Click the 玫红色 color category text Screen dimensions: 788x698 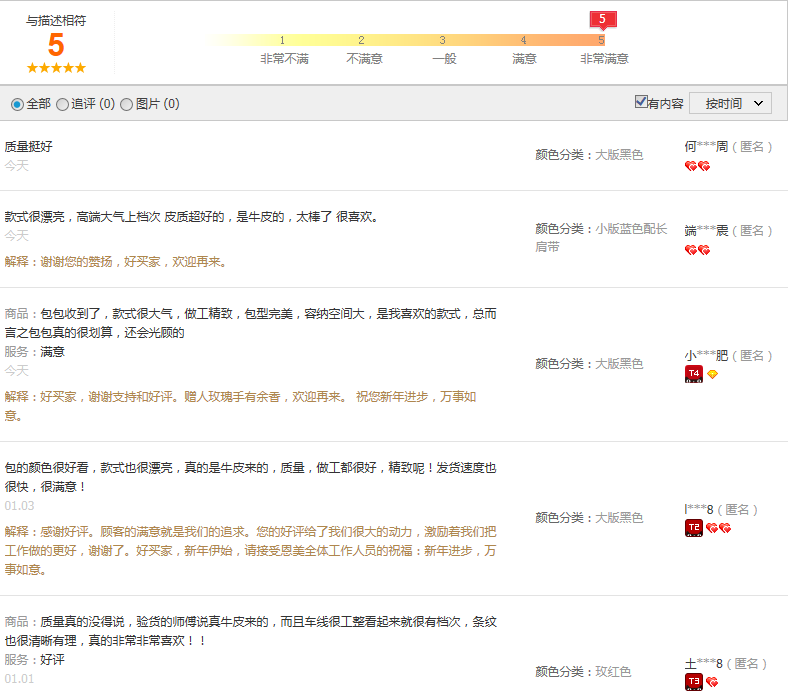click(613, 672)
